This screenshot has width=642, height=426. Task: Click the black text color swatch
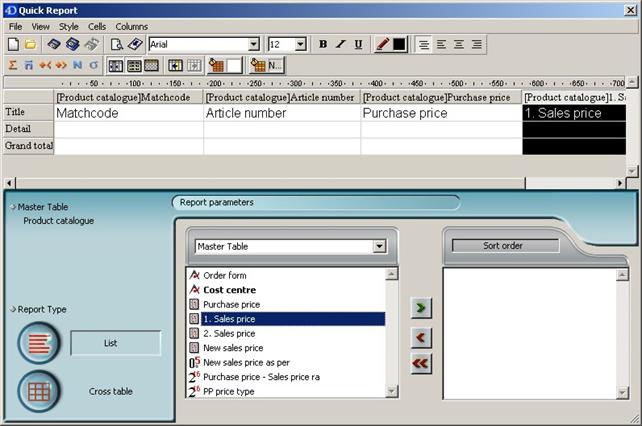tap(399, 45)
